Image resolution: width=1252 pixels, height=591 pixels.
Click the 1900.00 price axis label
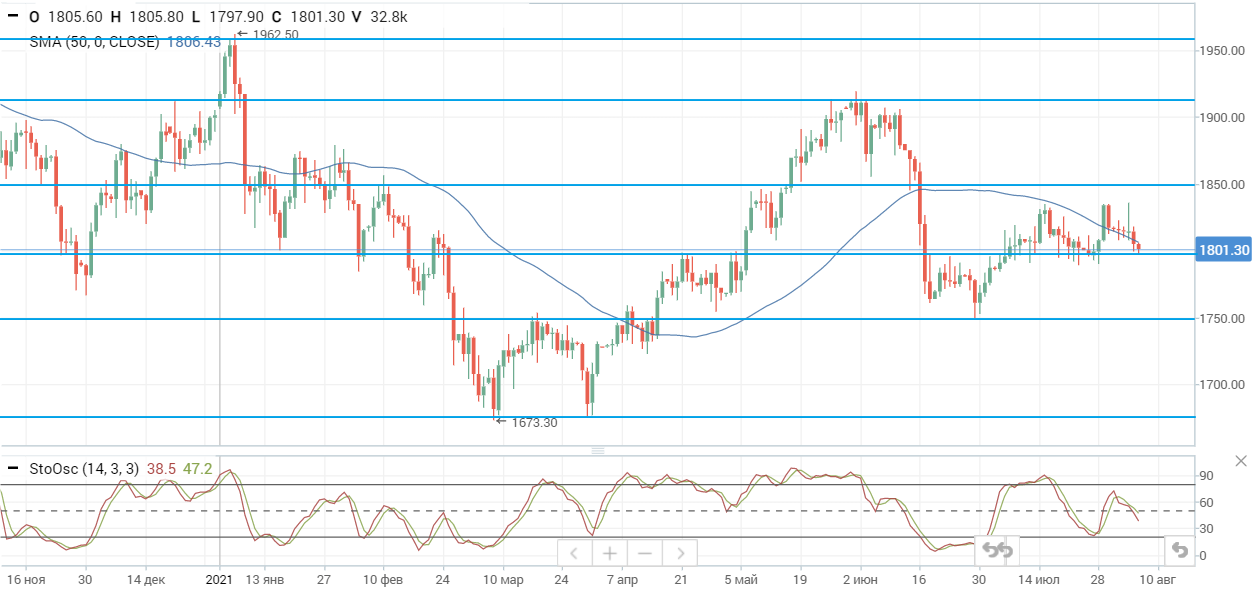click(x=1222, y=117)
